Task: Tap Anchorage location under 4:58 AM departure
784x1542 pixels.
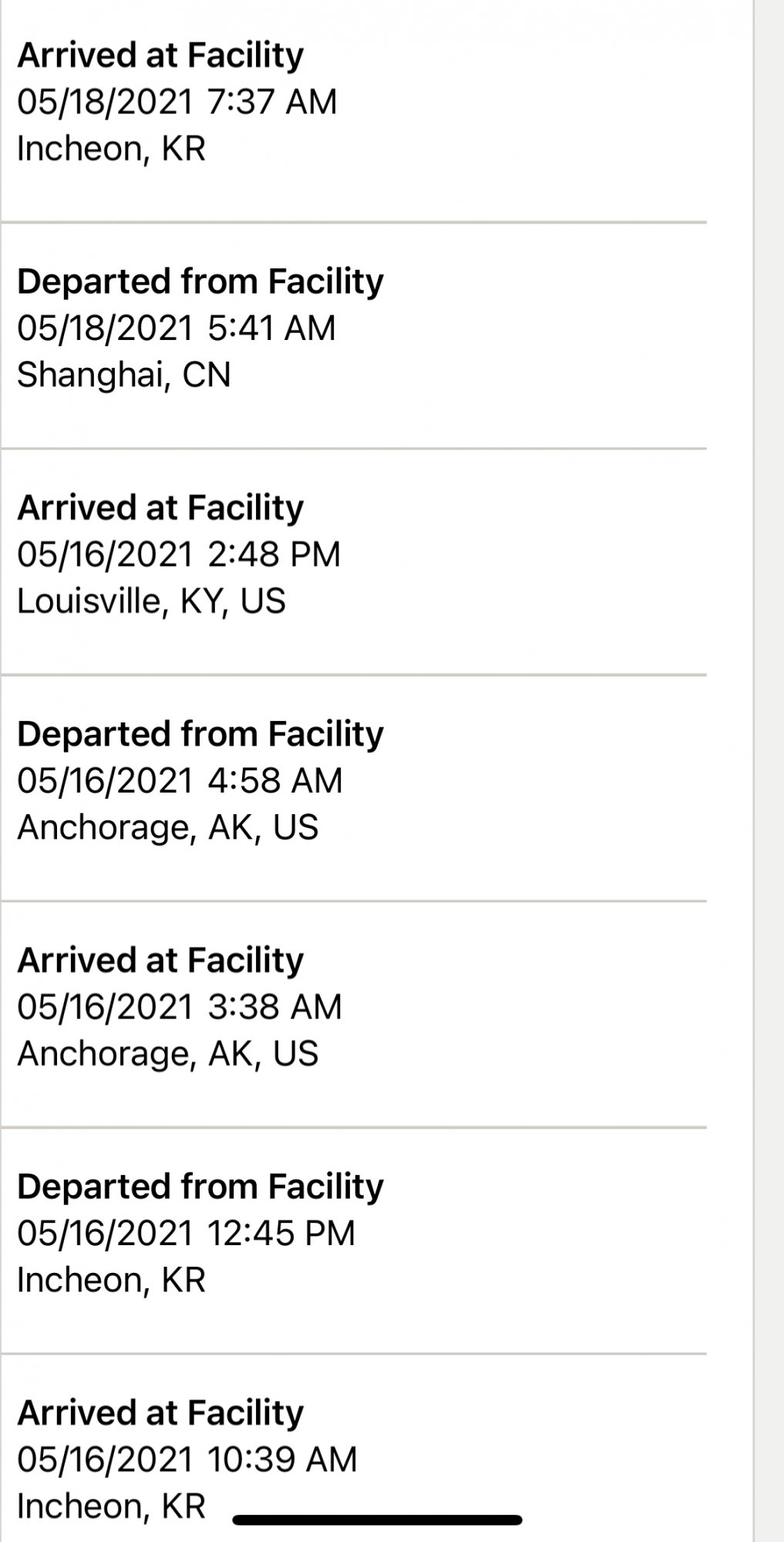Action: point(168,827)
